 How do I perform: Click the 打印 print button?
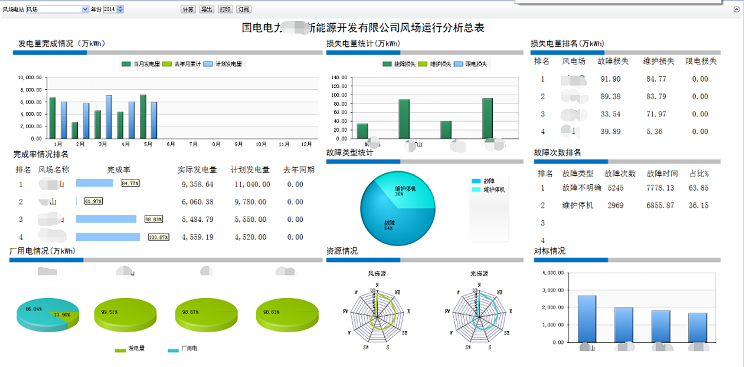coord(225,9)
